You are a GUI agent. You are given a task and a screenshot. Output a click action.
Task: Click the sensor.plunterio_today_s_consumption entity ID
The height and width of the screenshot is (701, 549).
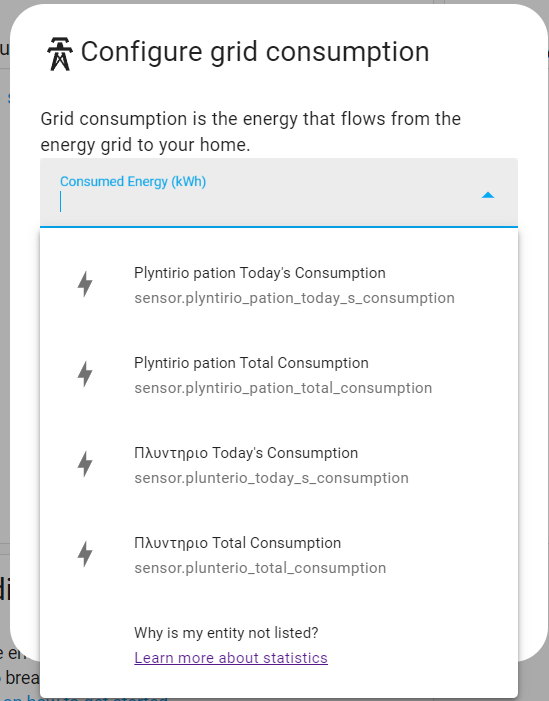tap(271, 478)
